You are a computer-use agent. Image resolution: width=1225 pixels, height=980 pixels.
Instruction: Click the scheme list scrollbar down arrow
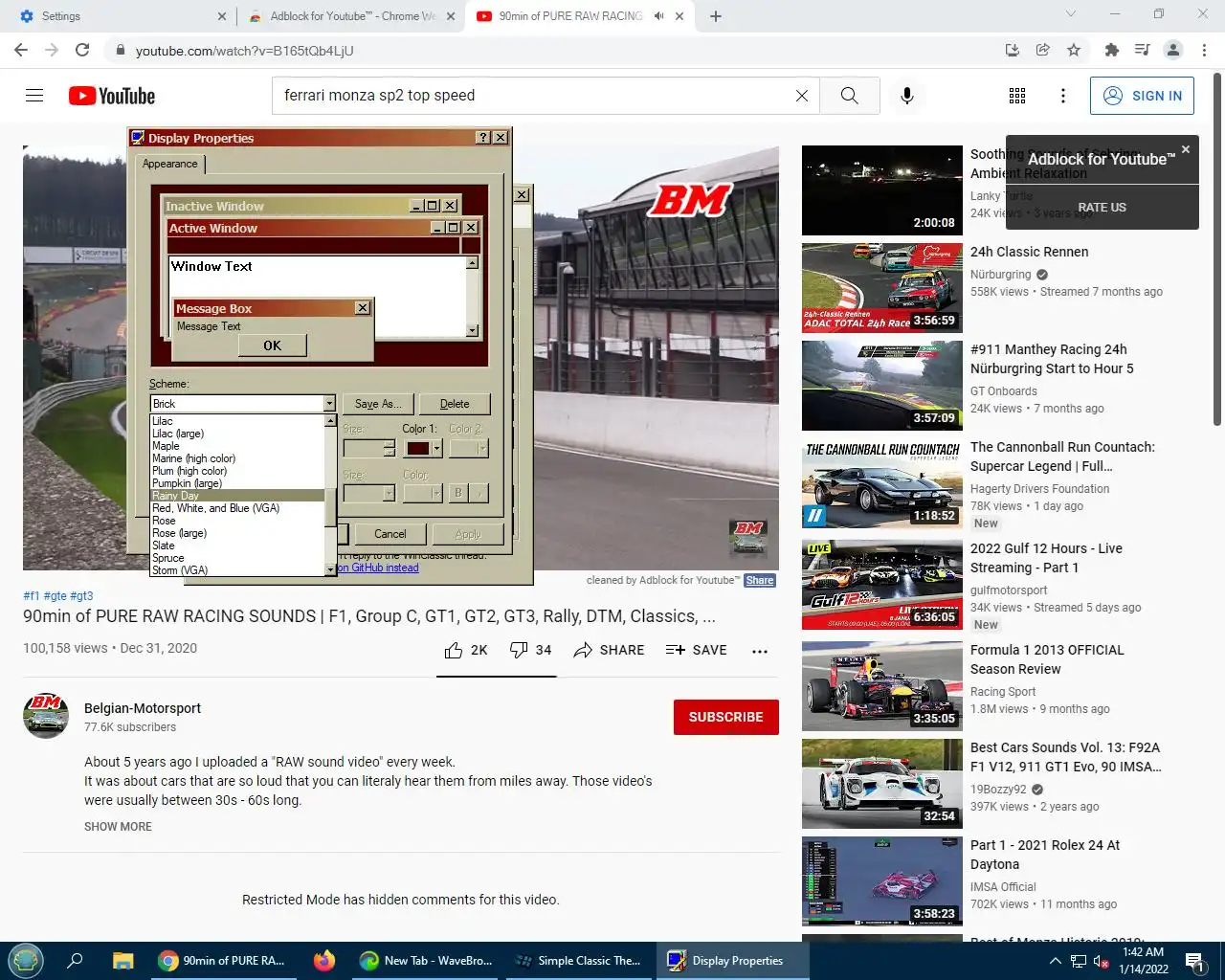pyautogui.click(x=330, y=570)
